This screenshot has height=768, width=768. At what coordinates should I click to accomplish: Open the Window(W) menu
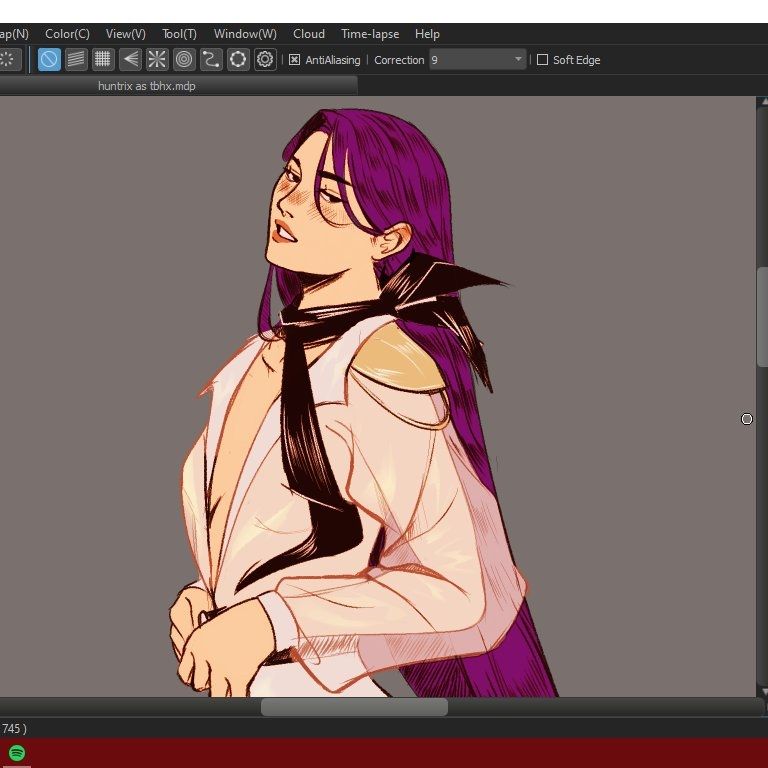point(245,34)
